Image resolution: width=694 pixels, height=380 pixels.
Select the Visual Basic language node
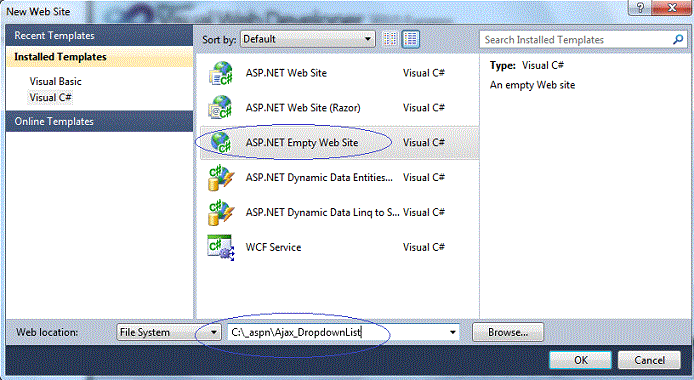(56, 81)
